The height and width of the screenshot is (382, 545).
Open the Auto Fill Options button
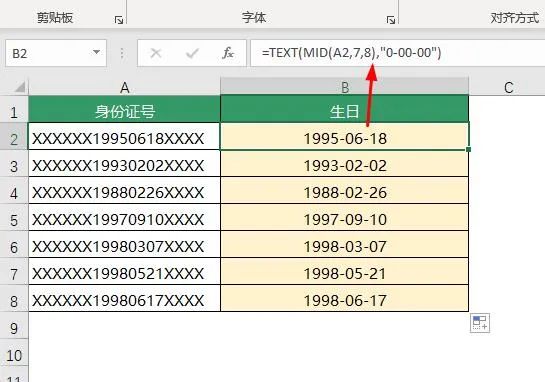click(x=480, y=323)
